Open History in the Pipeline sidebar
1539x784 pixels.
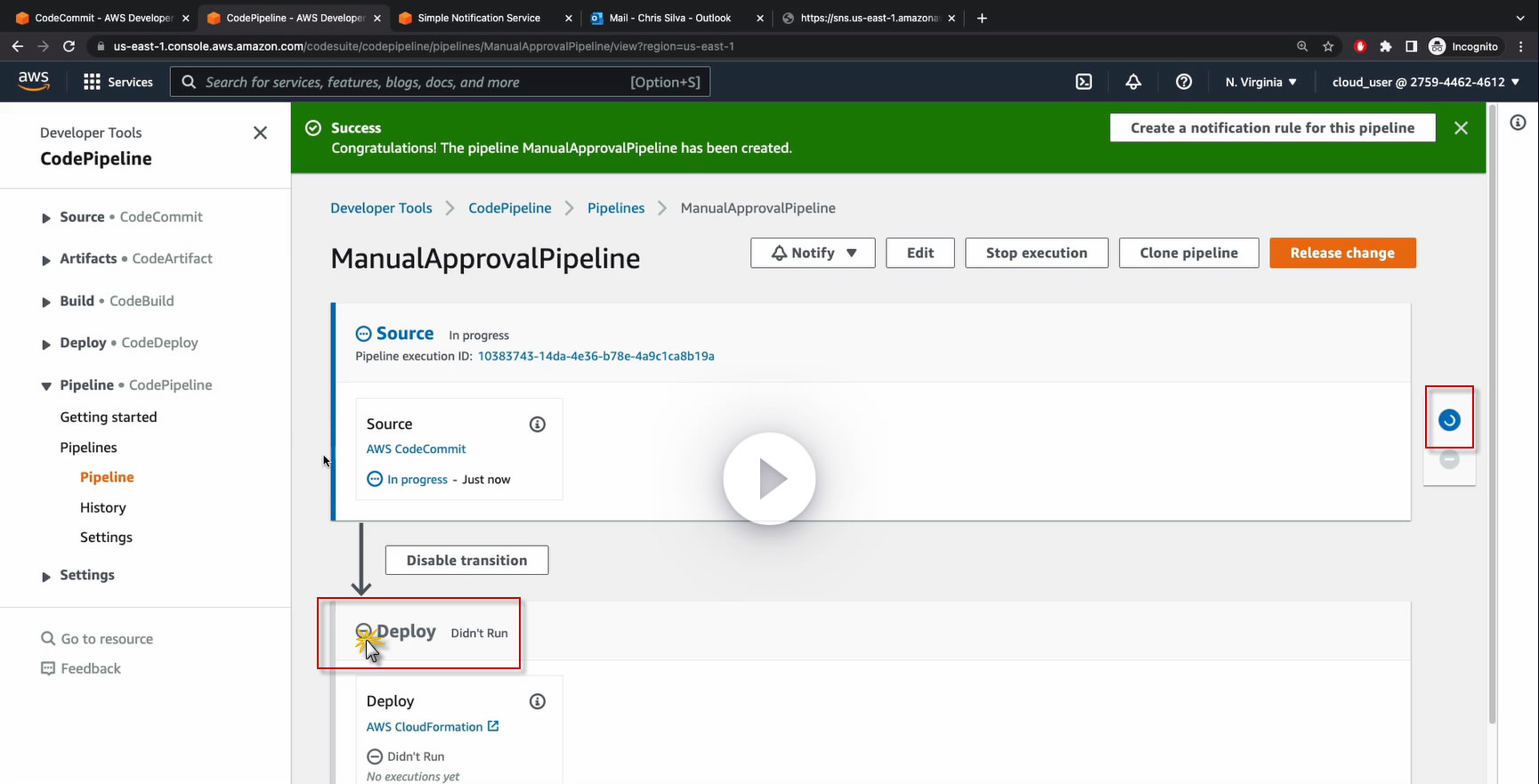pyautogui.click(x=103, y=507)
